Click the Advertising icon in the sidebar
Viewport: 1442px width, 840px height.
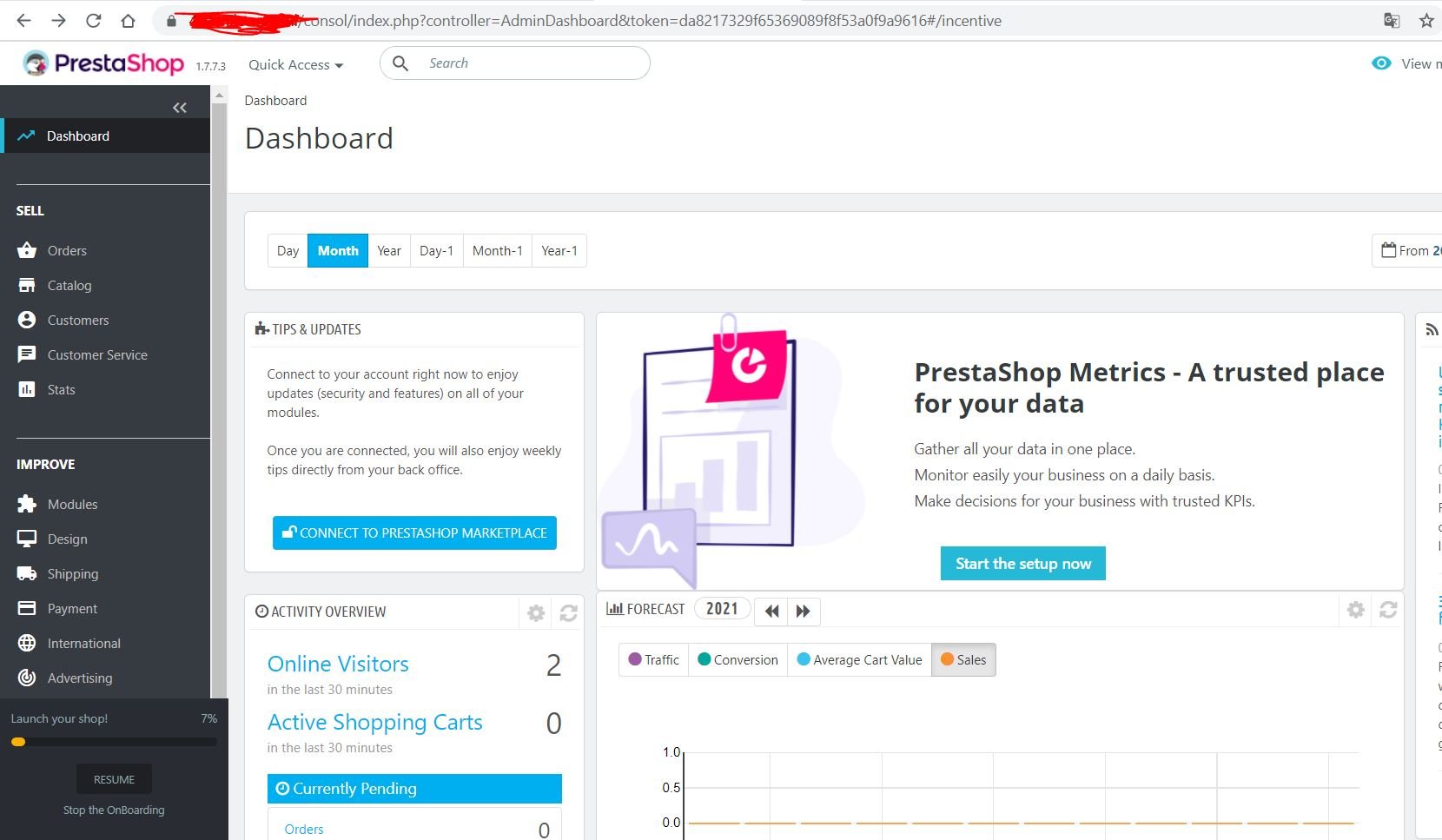pyautogui.click(x=27, y=678)
